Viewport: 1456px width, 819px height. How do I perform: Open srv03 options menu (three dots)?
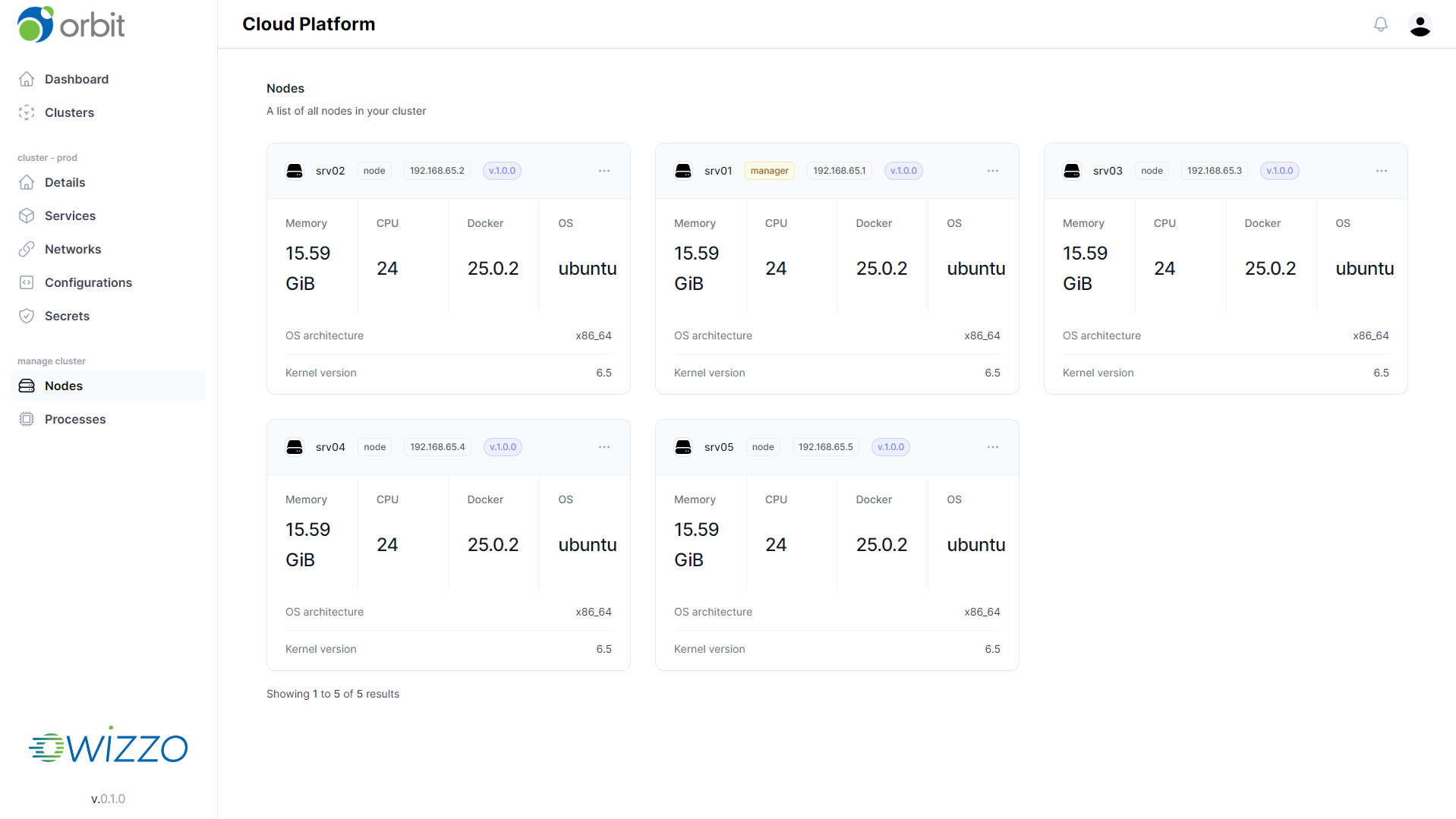pos(1382,171)
